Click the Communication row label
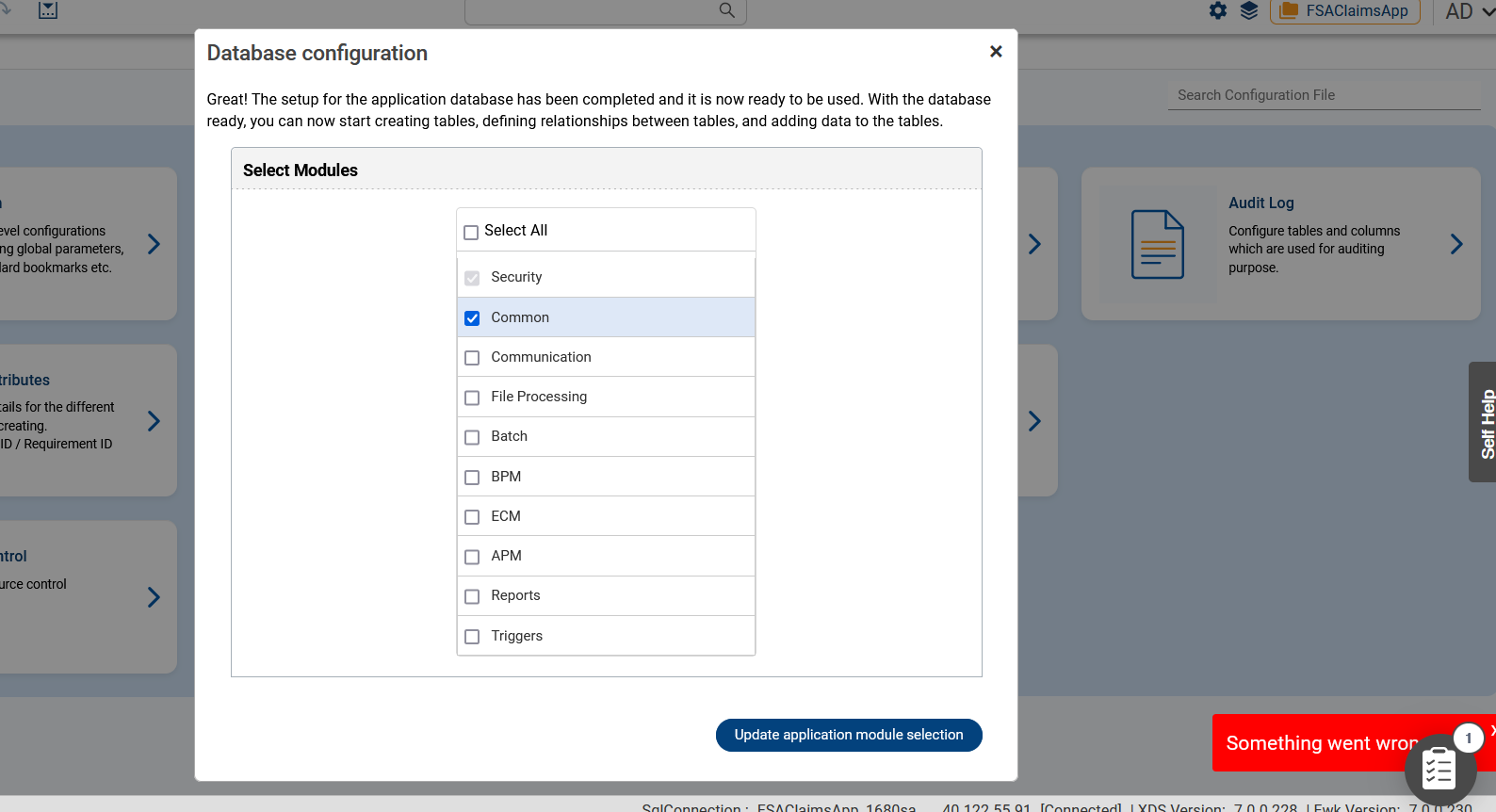Screen dimensions: 1496x812 541,357
